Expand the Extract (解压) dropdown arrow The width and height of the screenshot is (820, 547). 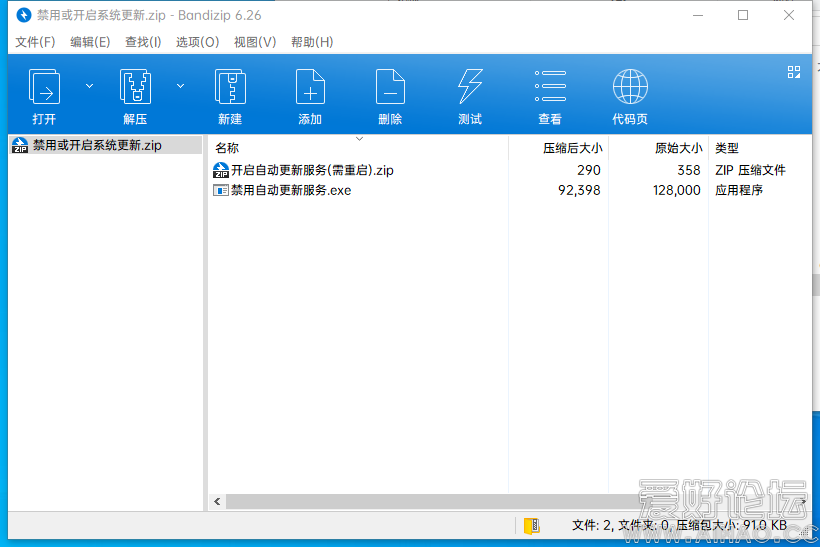180,86
